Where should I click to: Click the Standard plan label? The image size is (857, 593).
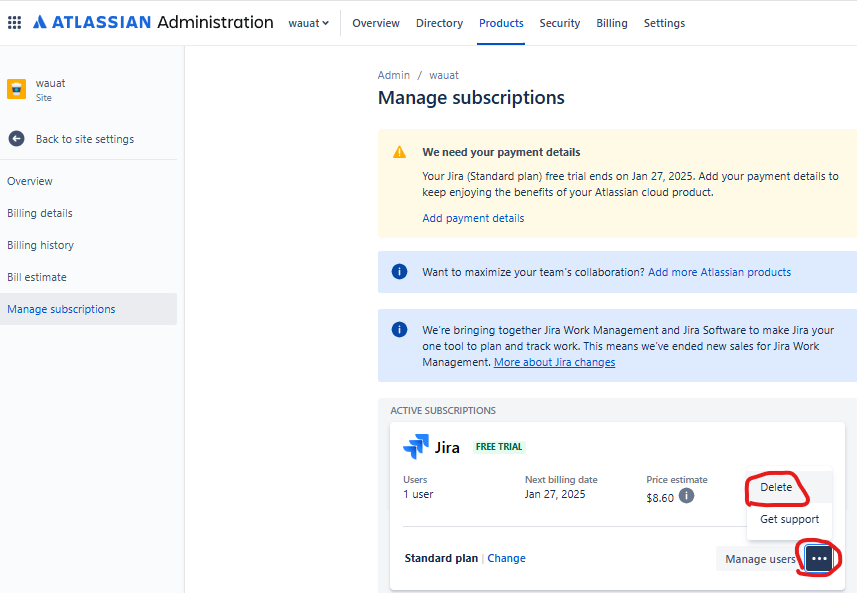(441, 558)
